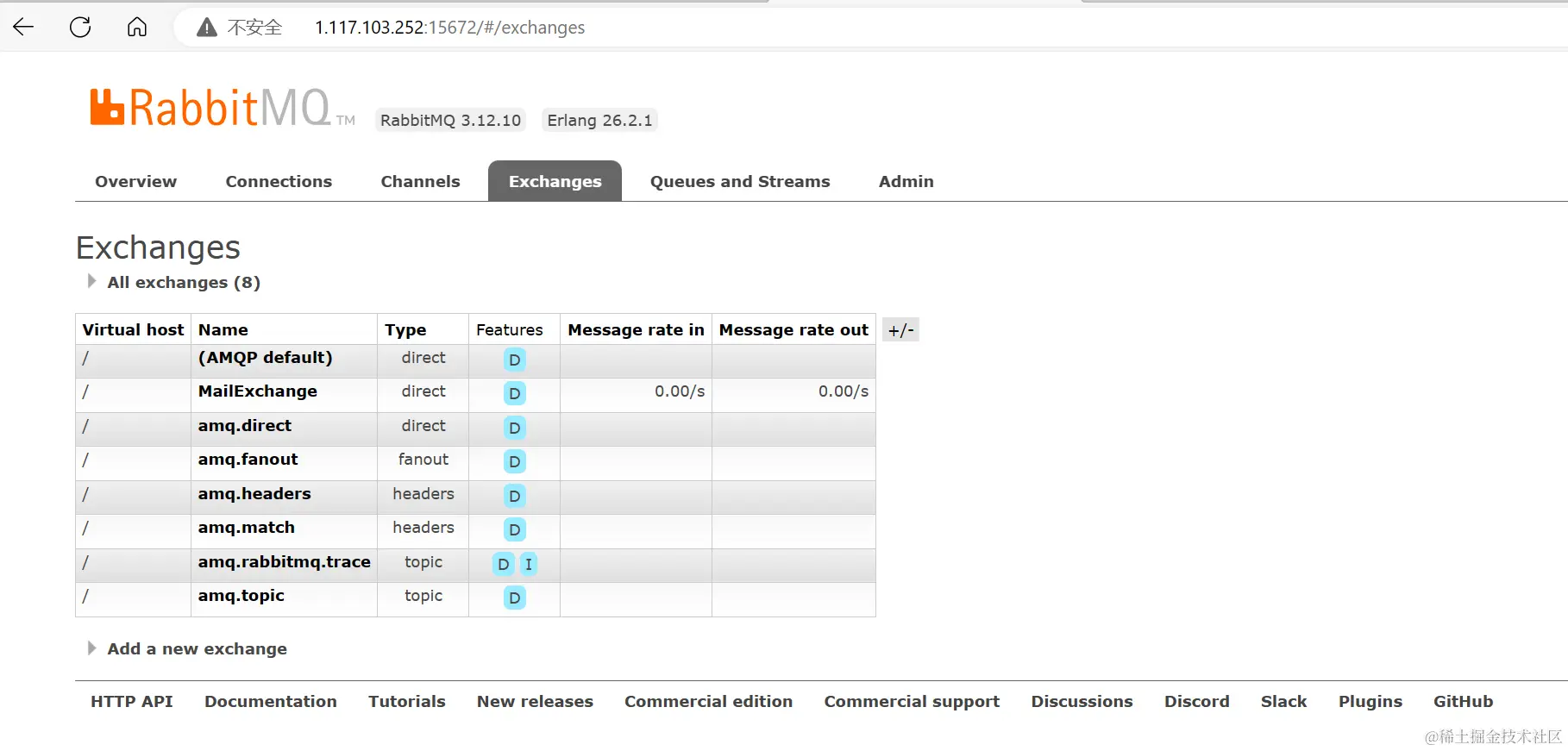Click the Erlang 26.2.1 version label
Viewport: 1568px width, 751px height.
point(599,120)
